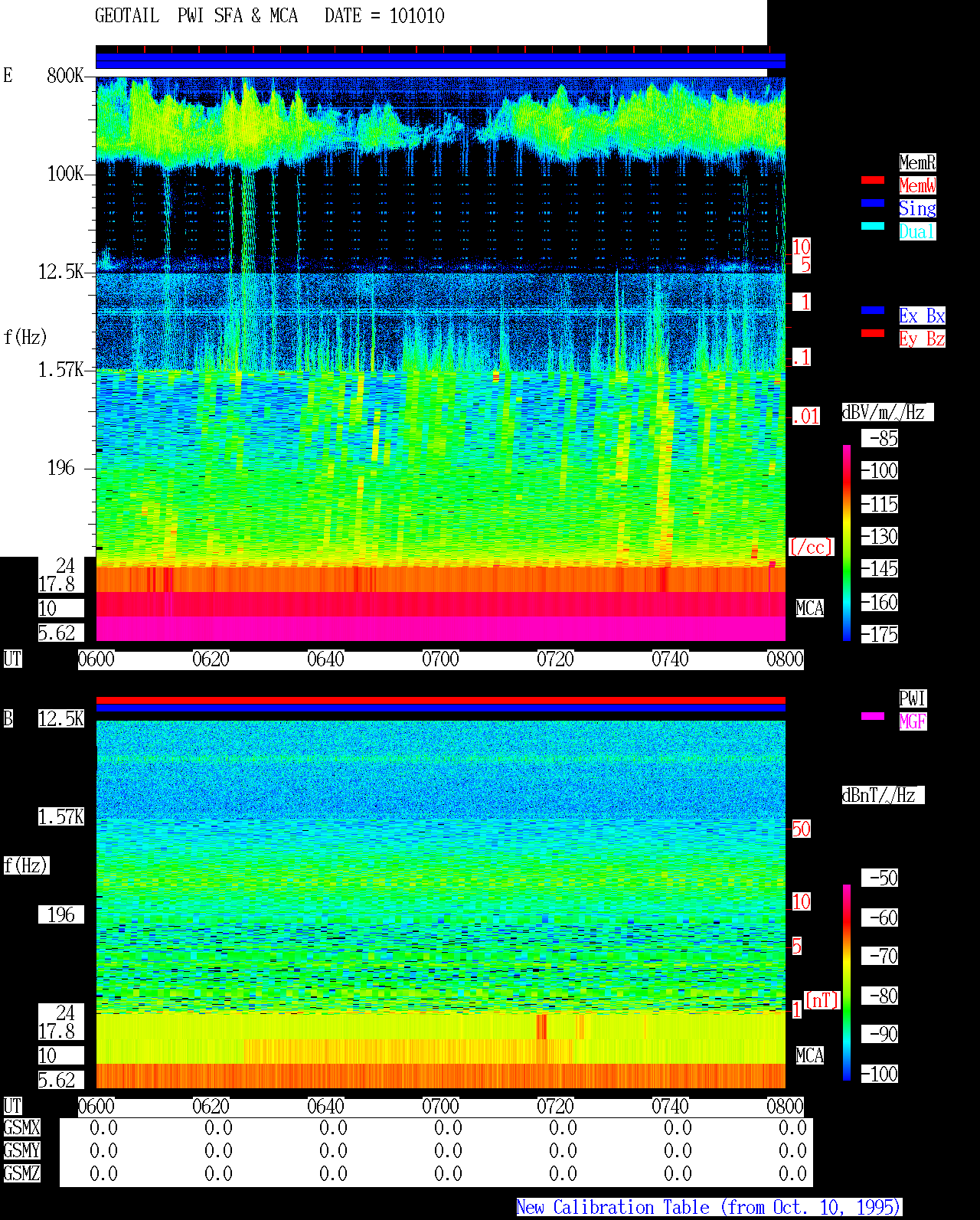Image resolution: width=980 pixels, height=1220 pixels.
Task: Click the [nT] magnetic field axis label
Action: coord(822,1000)
